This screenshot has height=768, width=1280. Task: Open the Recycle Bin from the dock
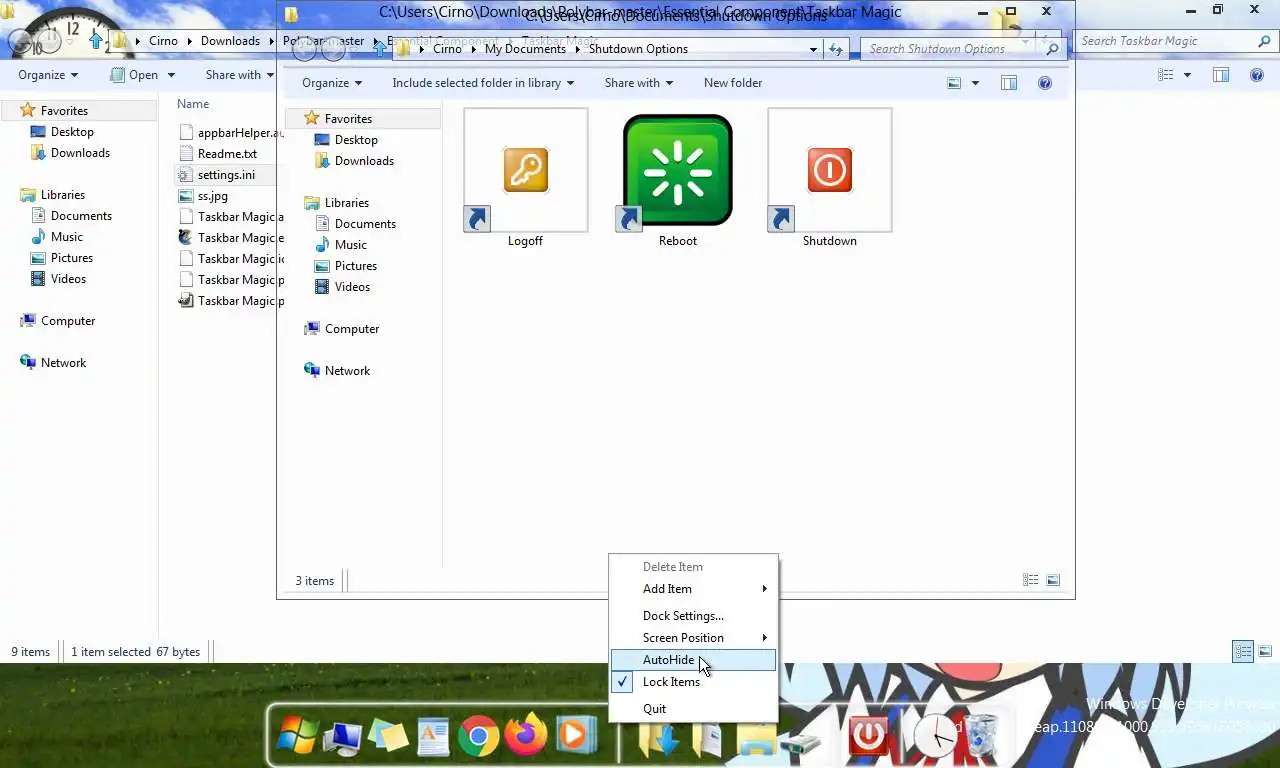[982, 738]
